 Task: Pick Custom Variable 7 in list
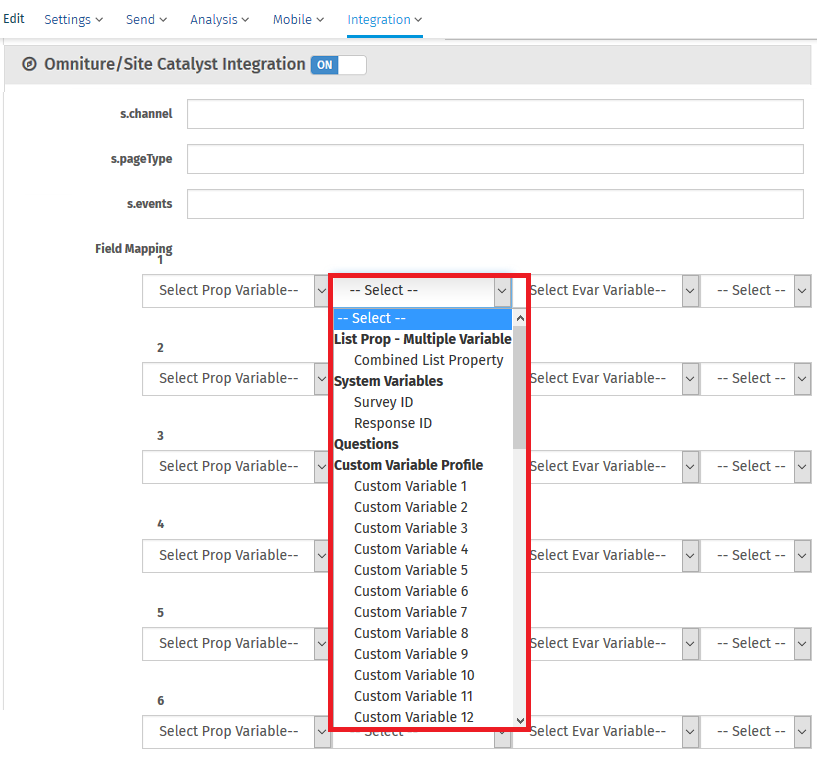point(410,612)
